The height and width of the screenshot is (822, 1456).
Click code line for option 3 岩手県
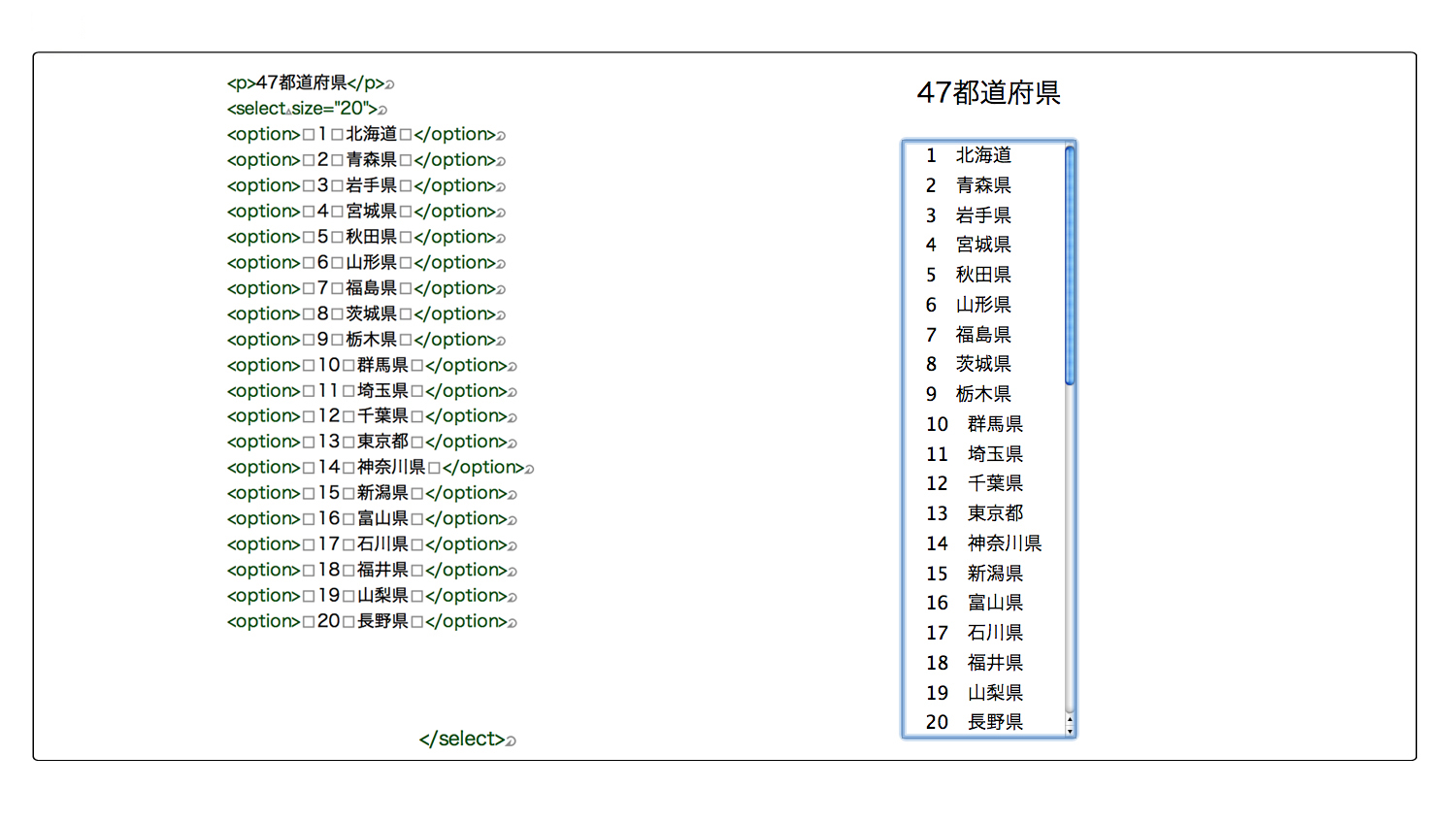(x=366, y=185)
